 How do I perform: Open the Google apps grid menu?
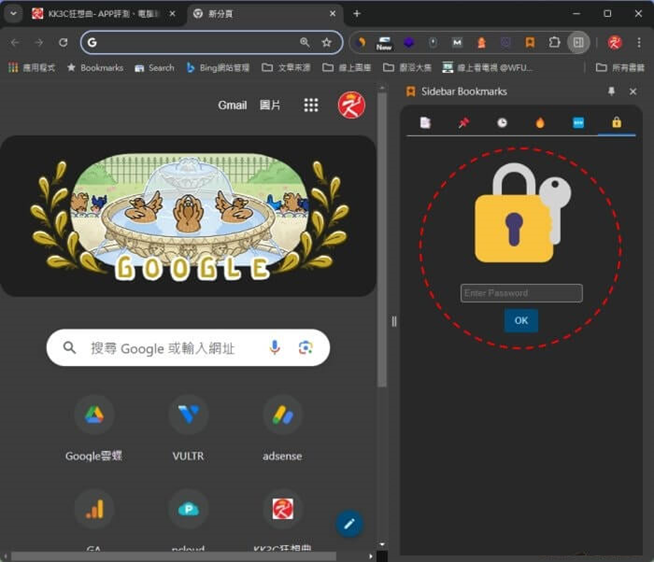coord(311,105)
